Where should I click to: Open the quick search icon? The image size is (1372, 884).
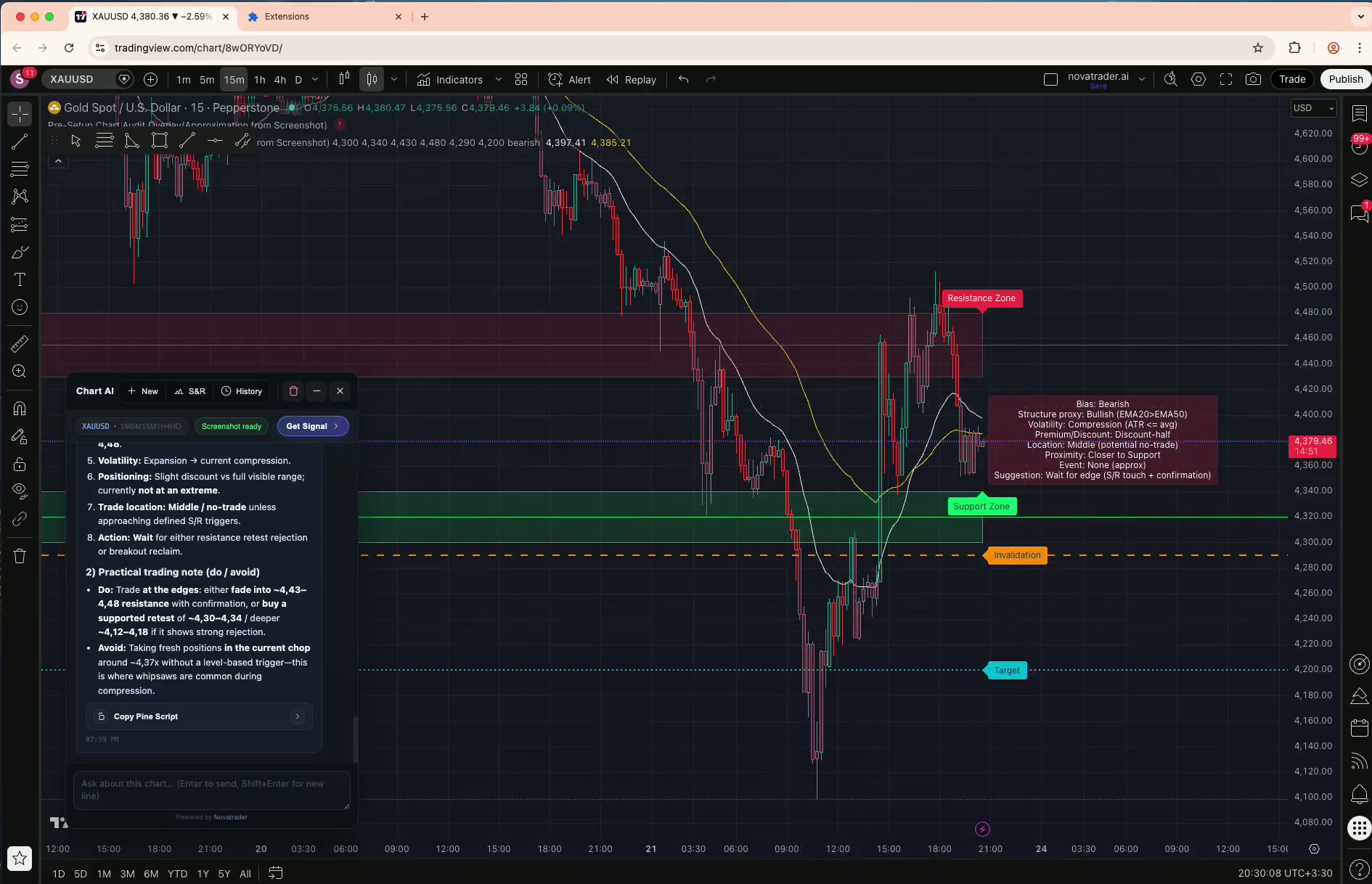(x=1170, y=79)
